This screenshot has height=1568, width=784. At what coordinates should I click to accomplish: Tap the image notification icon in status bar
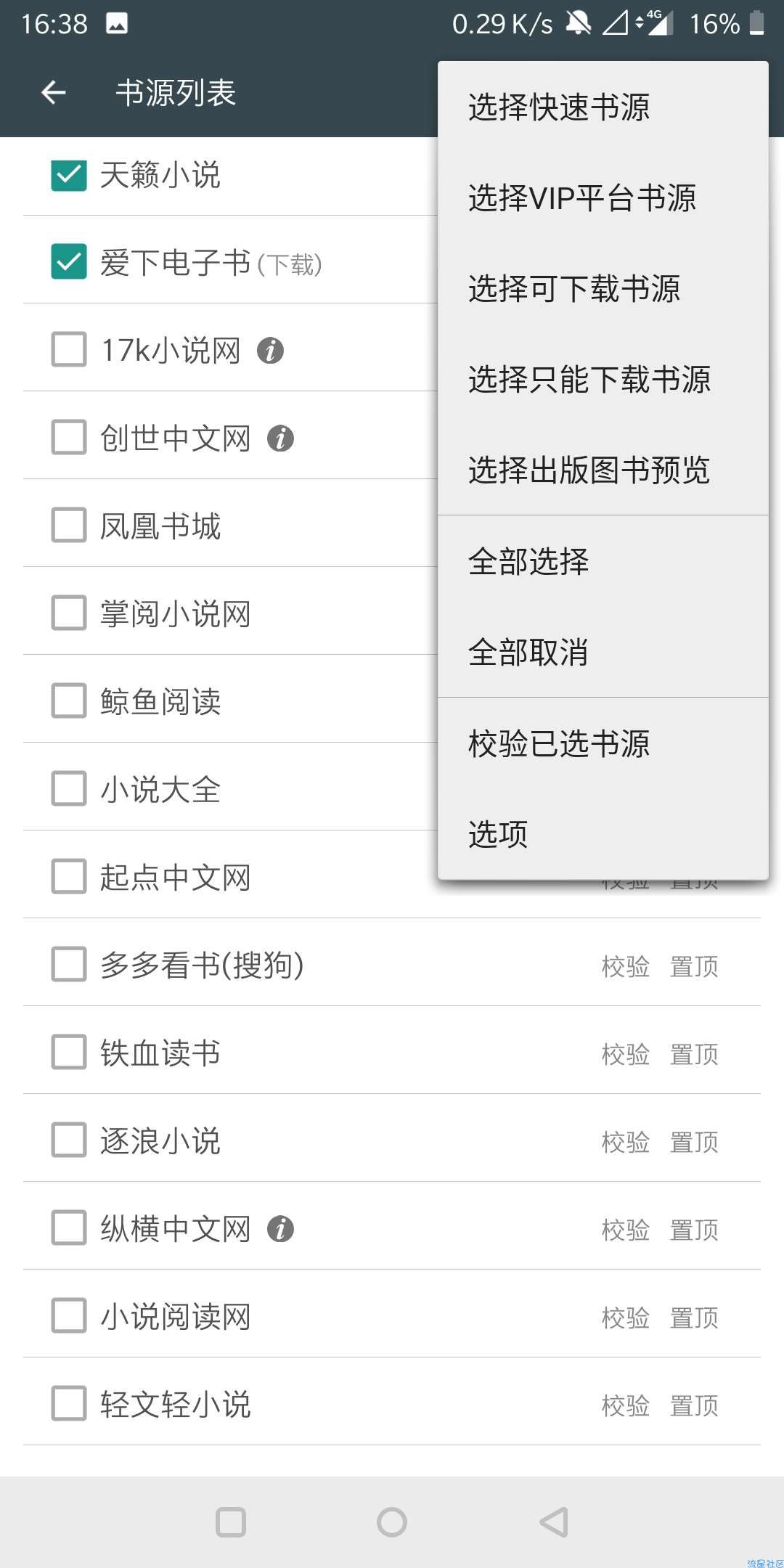(x=117, y=24)
